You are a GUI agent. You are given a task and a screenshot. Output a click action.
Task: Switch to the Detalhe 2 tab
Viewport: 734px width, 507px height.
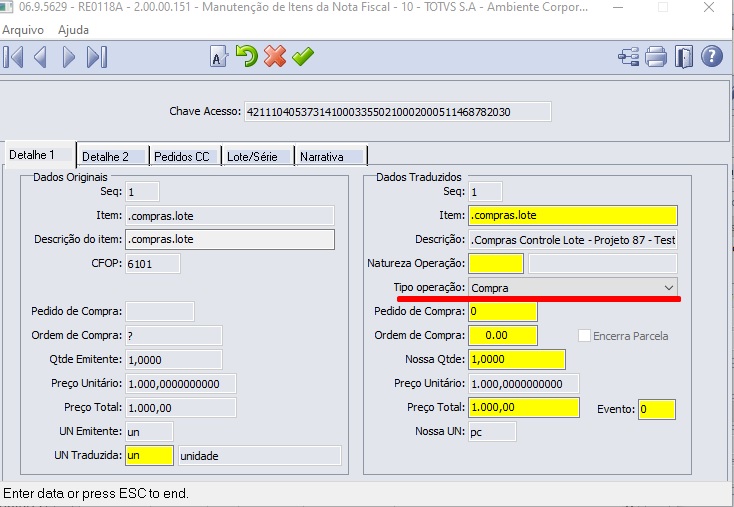point(112,156)
